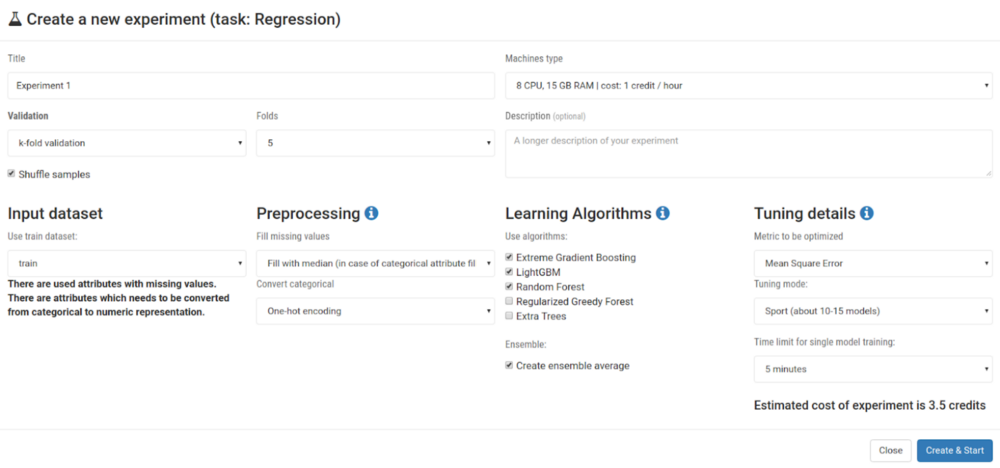Click the Create & Start button
1000x468 pixels.
tap(955, 450)
